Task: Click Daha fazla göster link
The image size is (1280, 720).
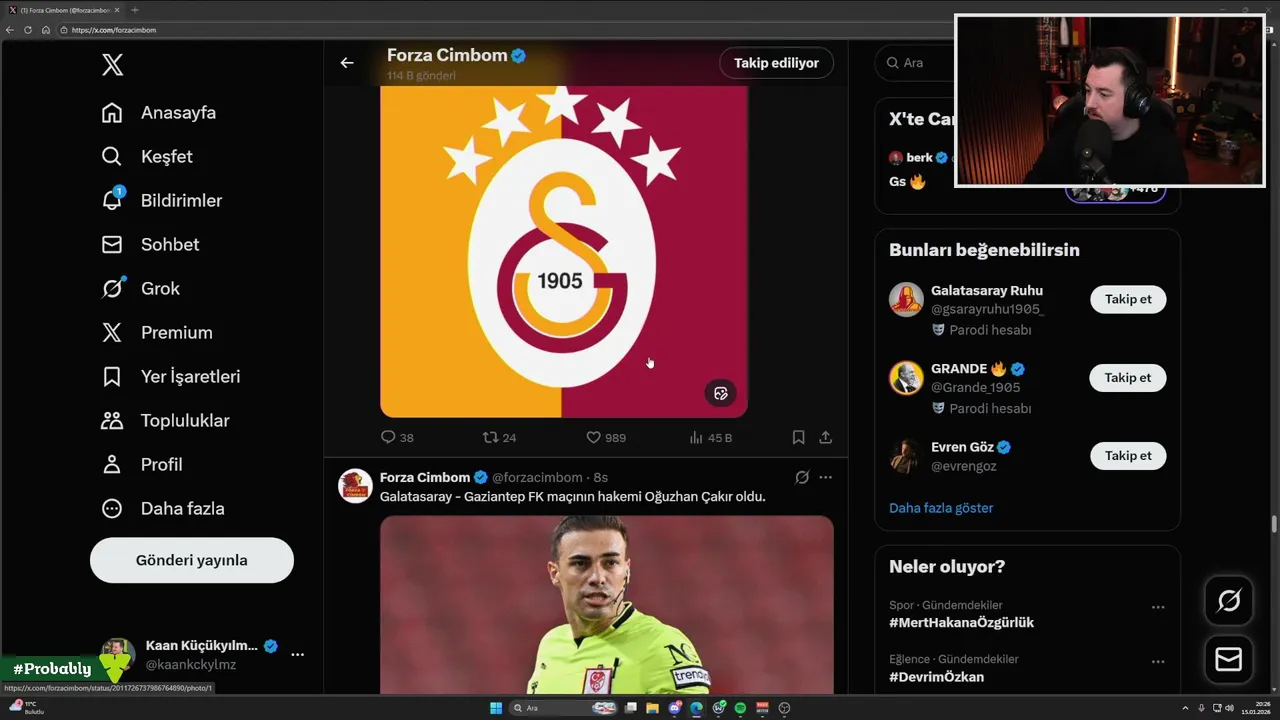Action: (941, 508)
